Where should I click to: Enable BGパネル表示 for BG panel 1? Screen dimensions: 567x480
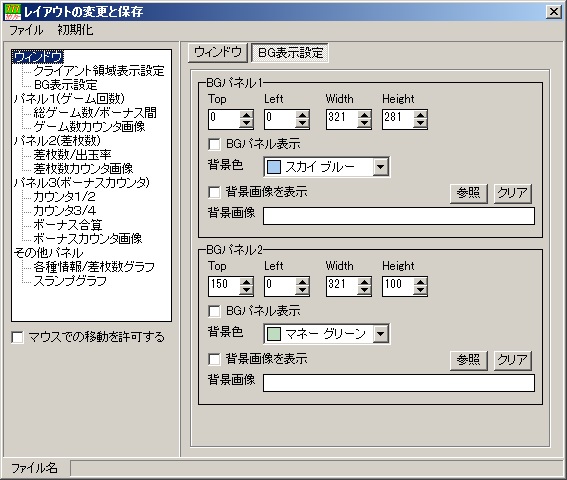pyautogui.click(x=214, y=144)
